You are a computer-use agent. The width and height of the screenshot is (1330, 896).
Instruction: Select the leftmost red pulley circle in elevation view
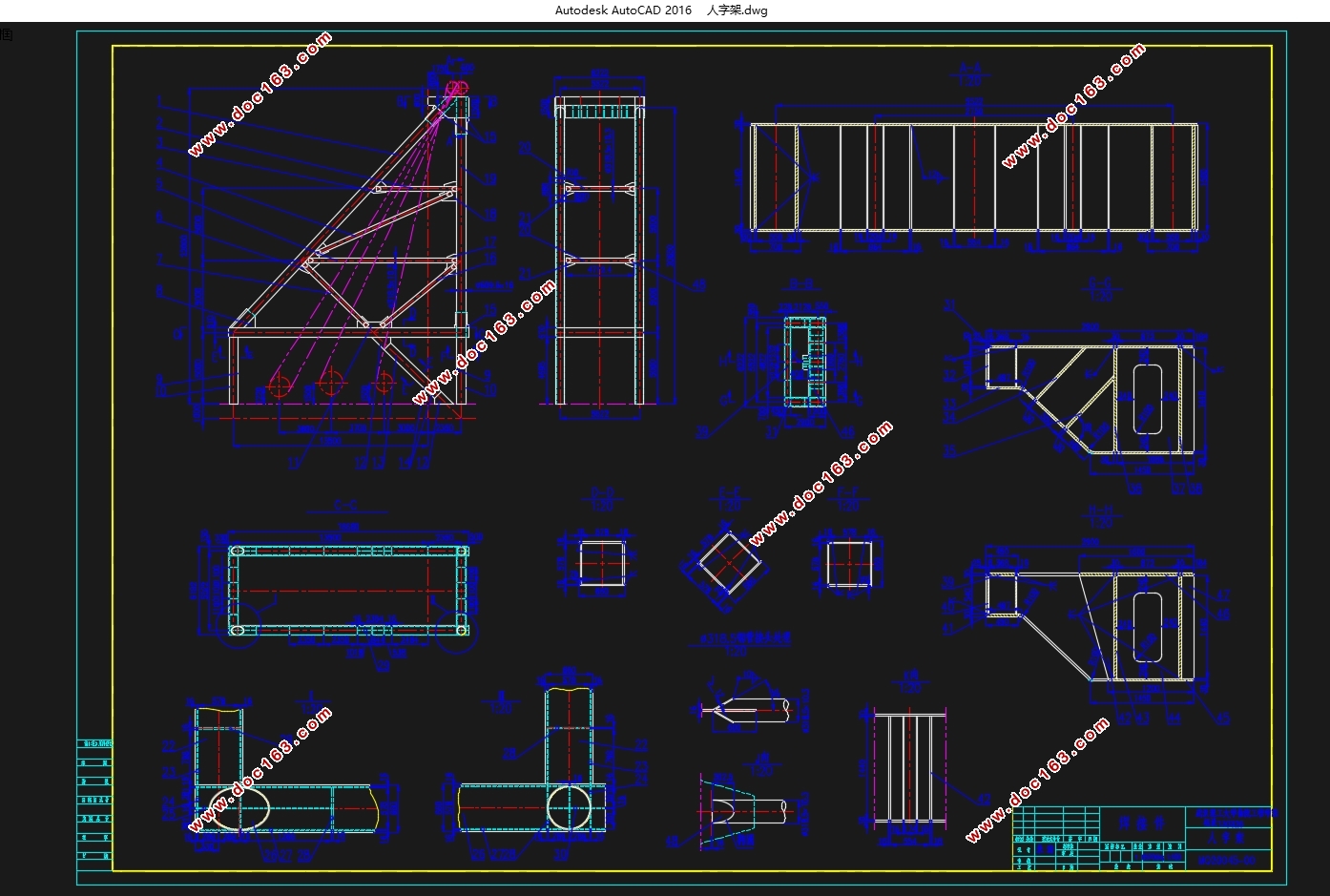coord(280,385)
